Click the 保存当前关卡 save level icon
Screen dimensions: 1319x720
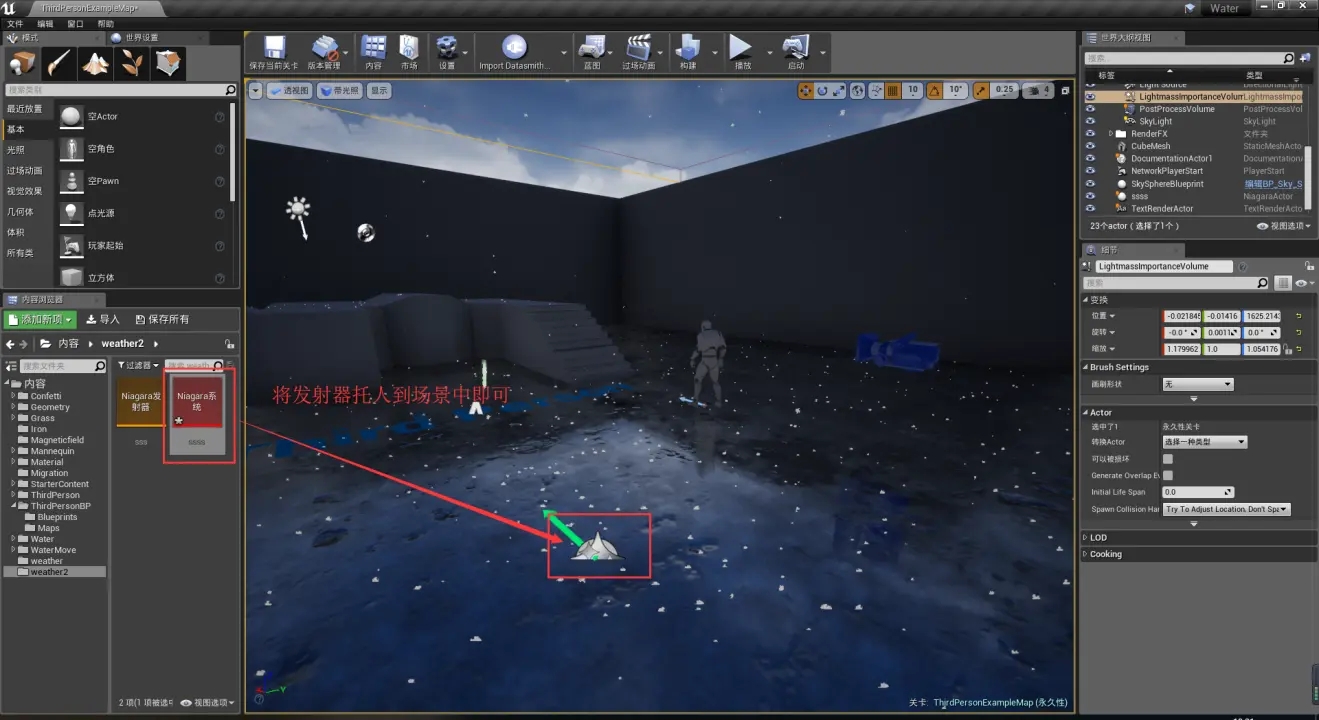coord(273,52)
